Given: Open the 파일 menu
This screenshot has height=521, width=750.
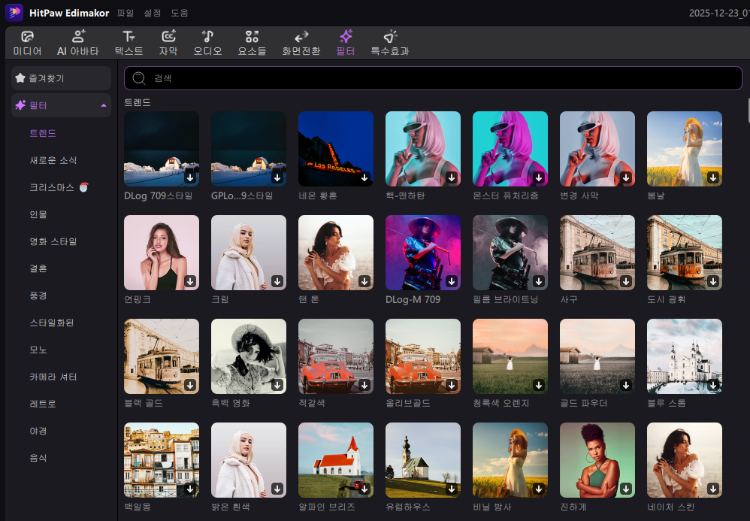Looking at the screenshot, I should pyautogui.click(x=125, y=13).
